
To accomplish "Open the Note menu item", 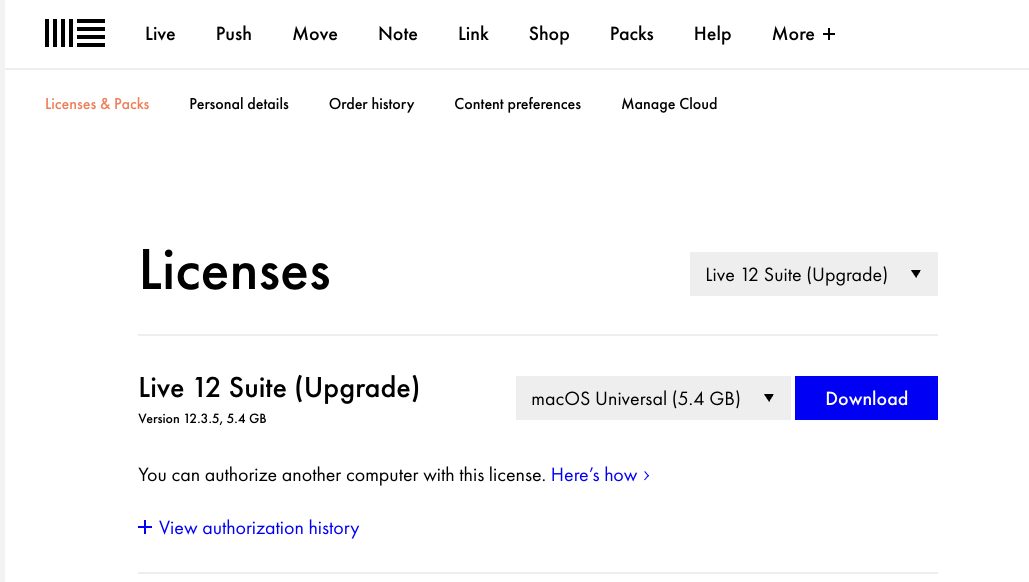I will [x=397, y=33].
